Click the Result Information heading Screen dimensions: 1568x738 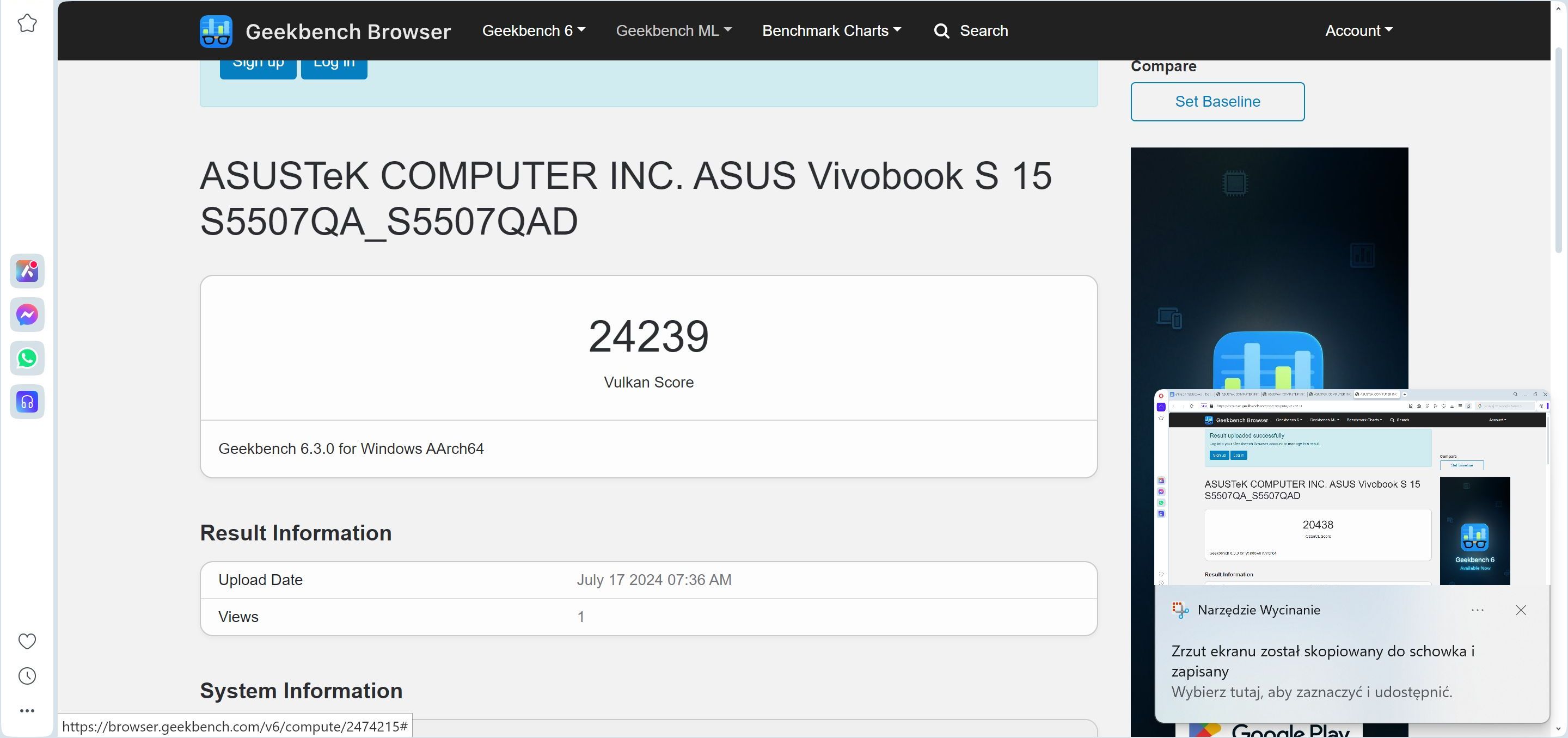(x=296, y=533)
